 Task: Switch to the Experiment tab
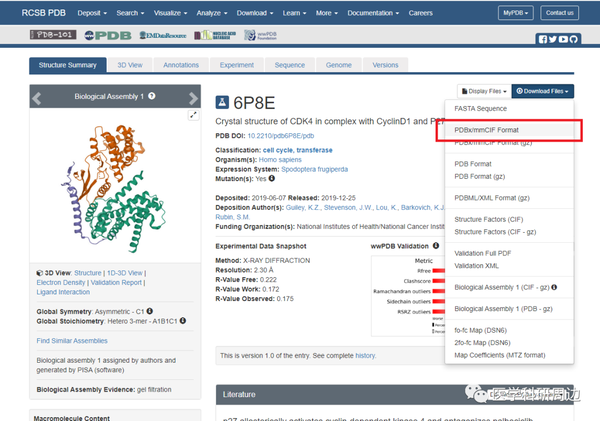click(236, 65)
